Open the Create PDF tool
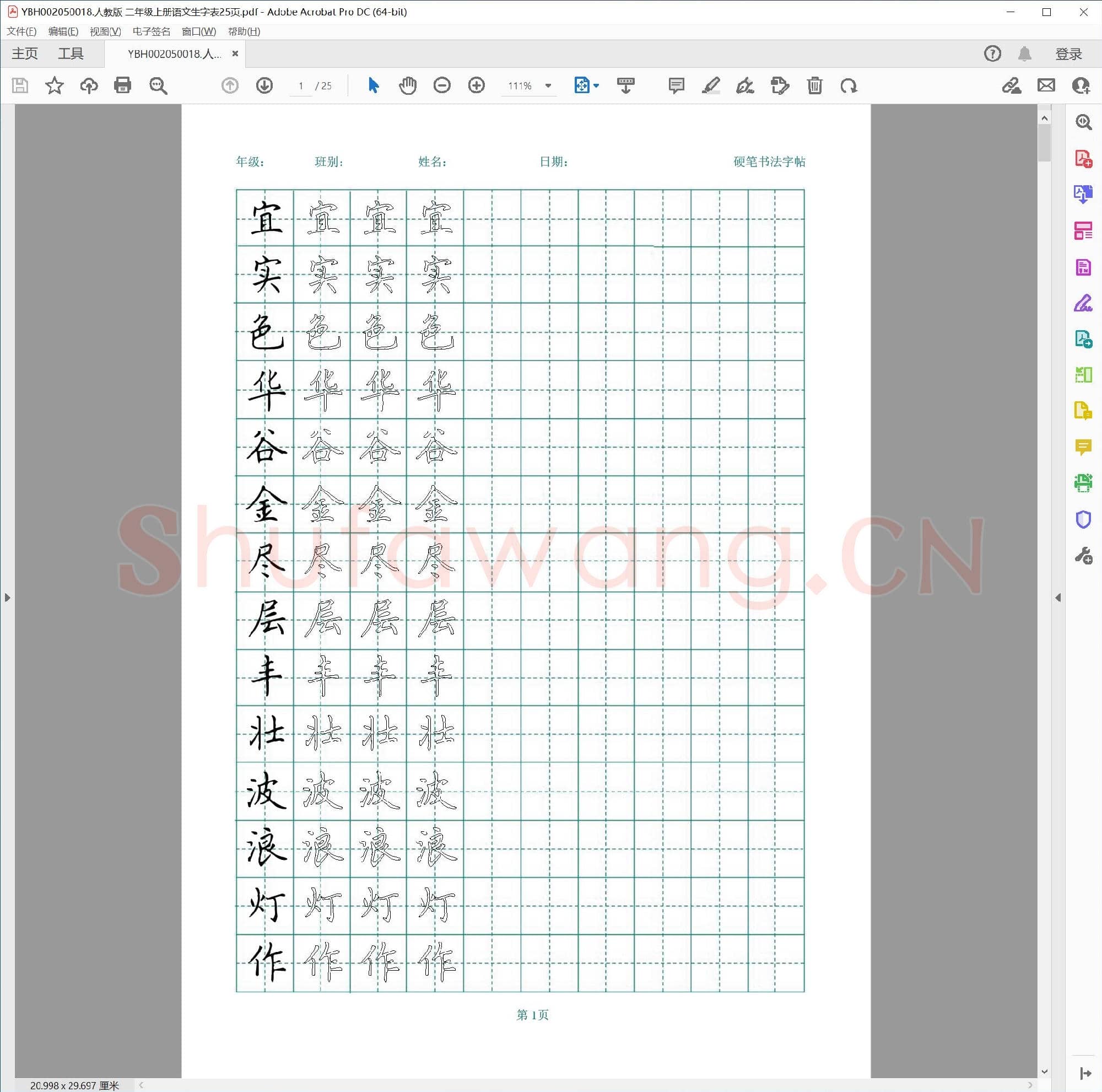Viewport: 1102px width, 1092px height. 1083,159
